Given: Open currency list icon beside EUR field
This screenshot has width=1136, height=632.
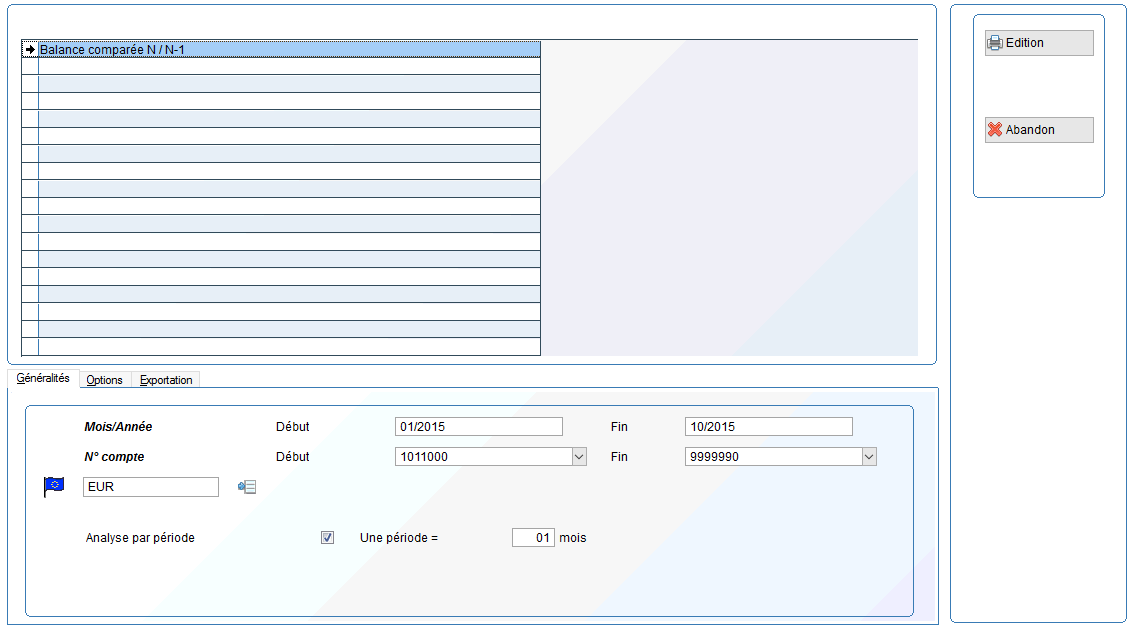Looking at the screenshot, I should coord(247,487).
